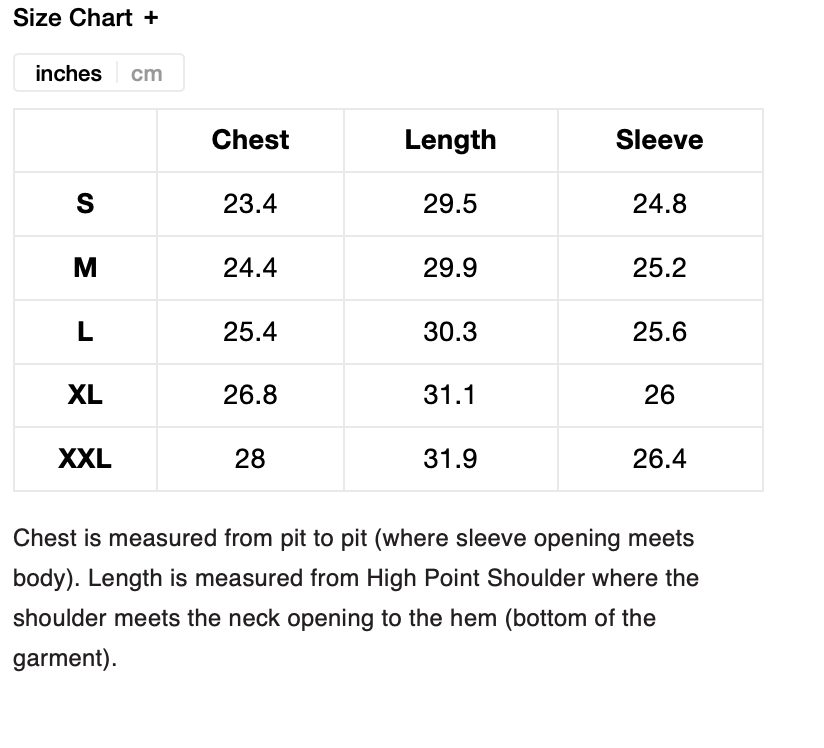Click the Chest column header
Screen dimensions: 824x748
(x=250, y=140)
